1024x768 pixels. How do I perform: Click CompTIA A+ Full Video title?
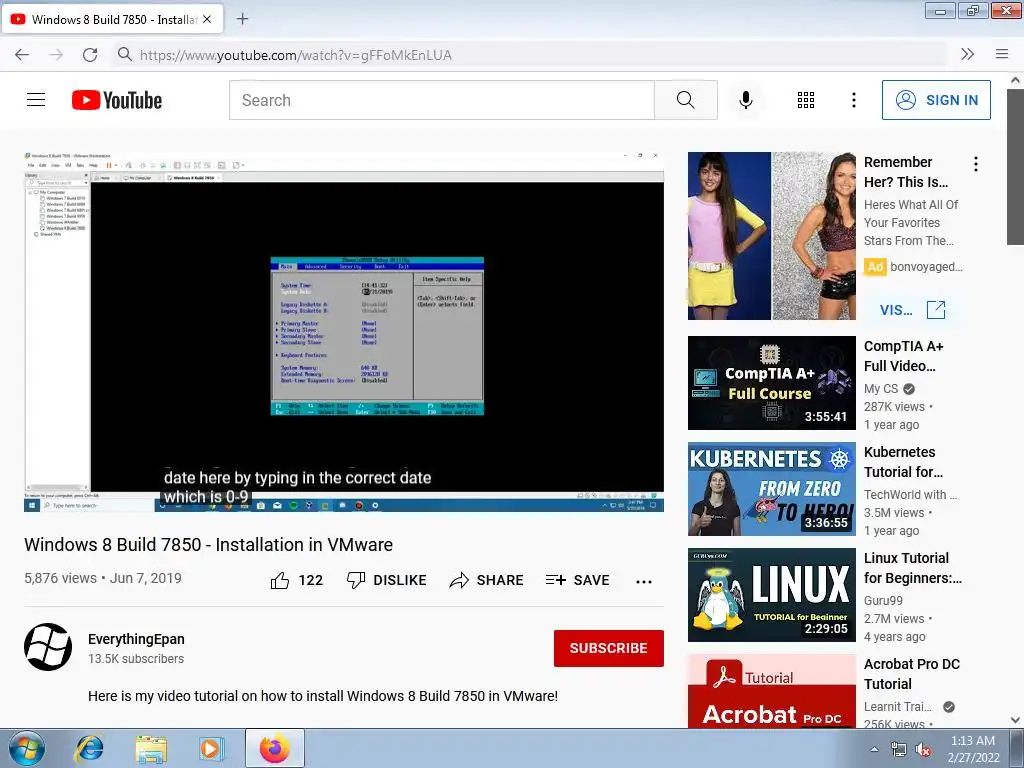point(904,356)
